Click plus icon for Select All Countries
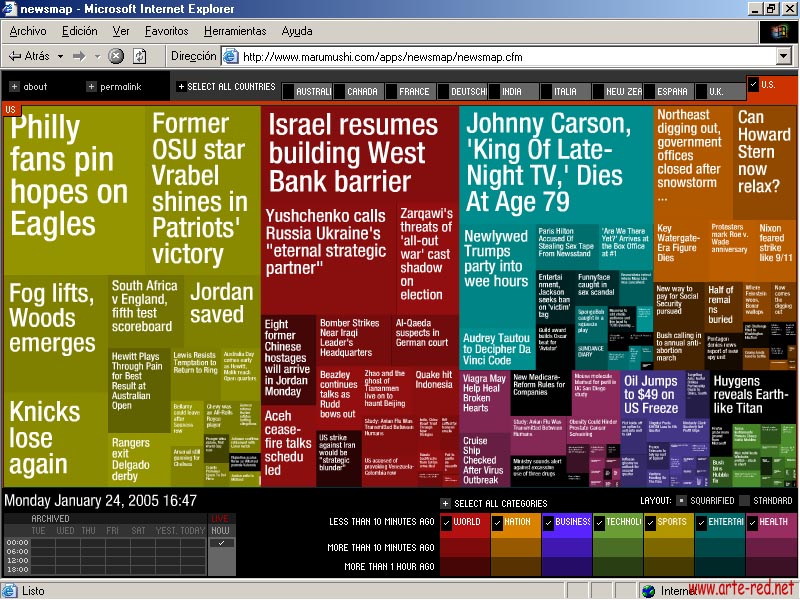The width and height of the screenshot is (800, 600). (181, 87)
